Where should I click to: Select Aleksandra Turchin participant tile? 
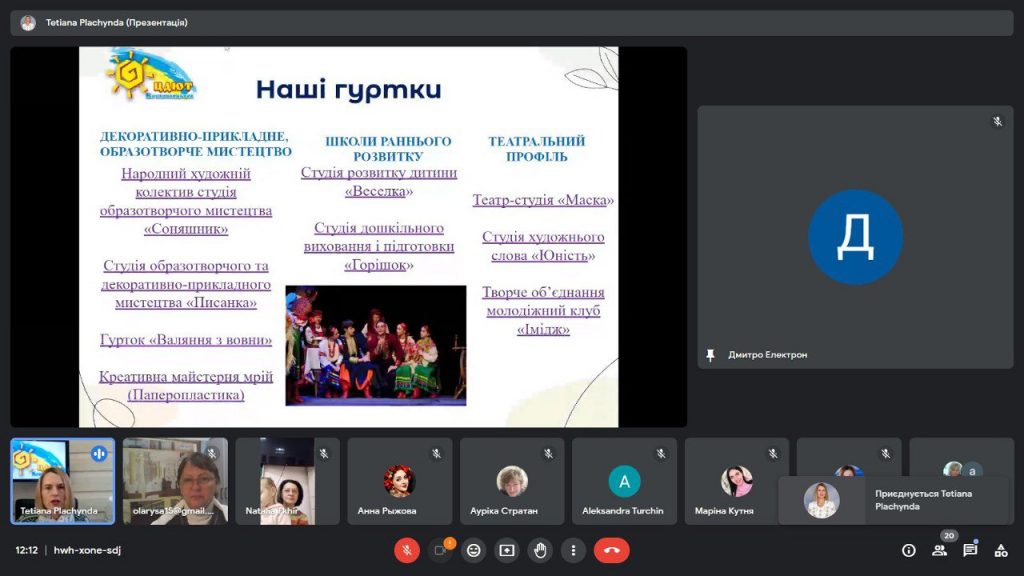tap(623, 481)
